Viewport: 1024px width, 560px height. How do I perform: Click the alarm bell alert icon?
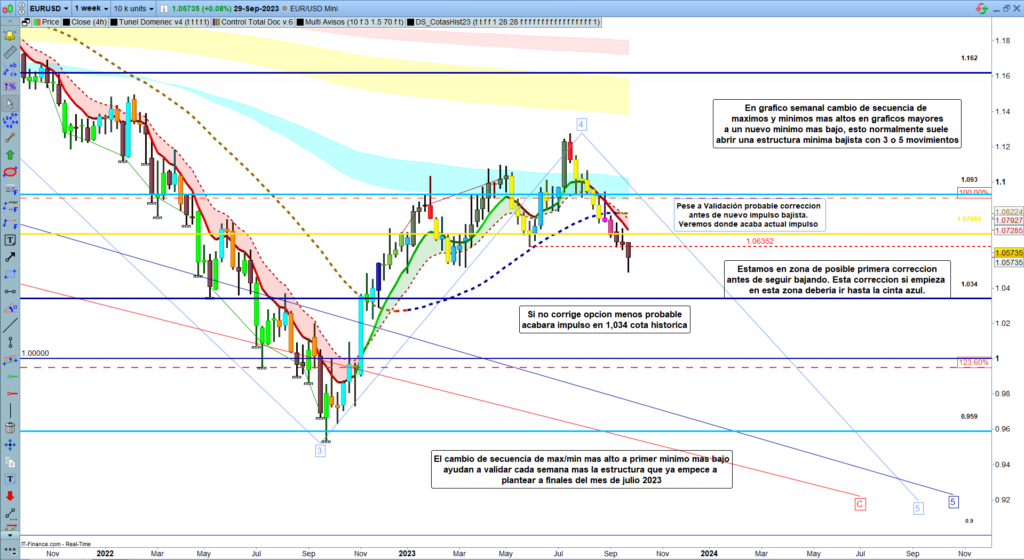pos(10,34)
